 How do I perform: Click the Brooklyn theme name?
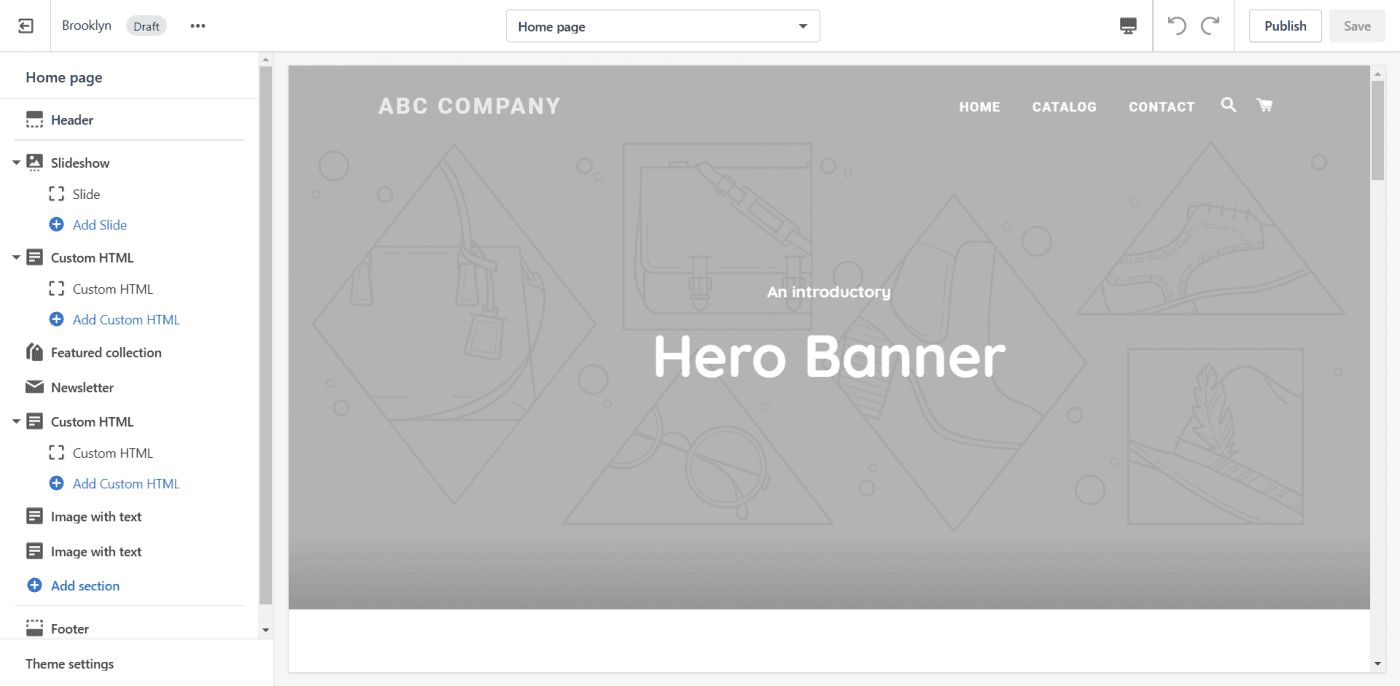87,26
